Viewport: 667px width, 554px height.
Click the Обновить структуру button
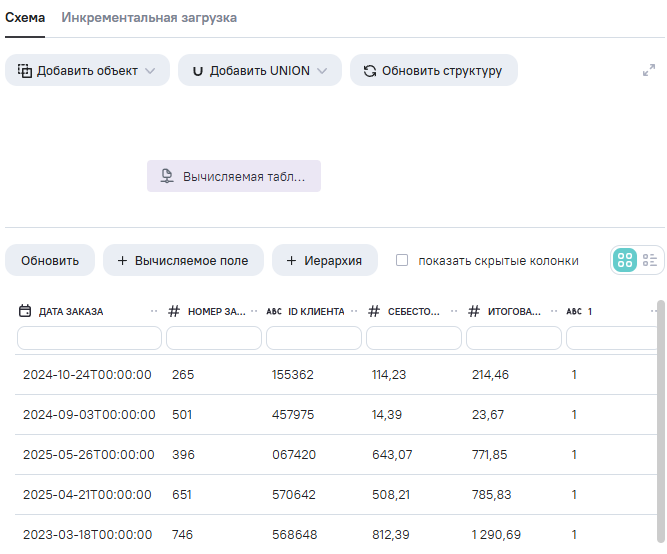tap(433, 71)
